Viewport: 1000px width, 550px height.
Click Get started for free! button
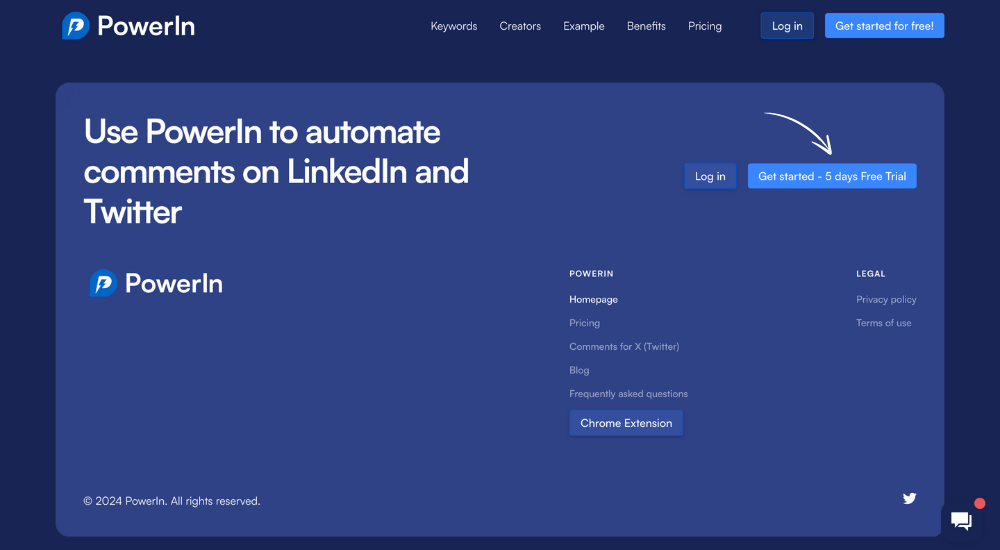point(884,26)
